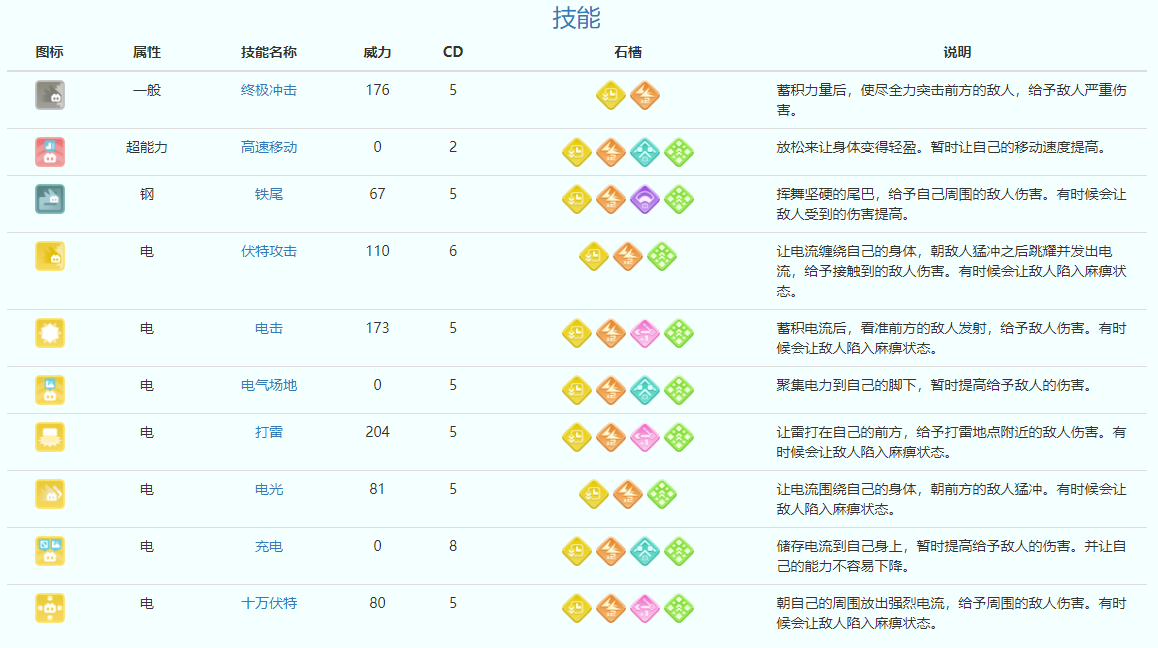Click the 充电 skill icon

coord(49,551)
